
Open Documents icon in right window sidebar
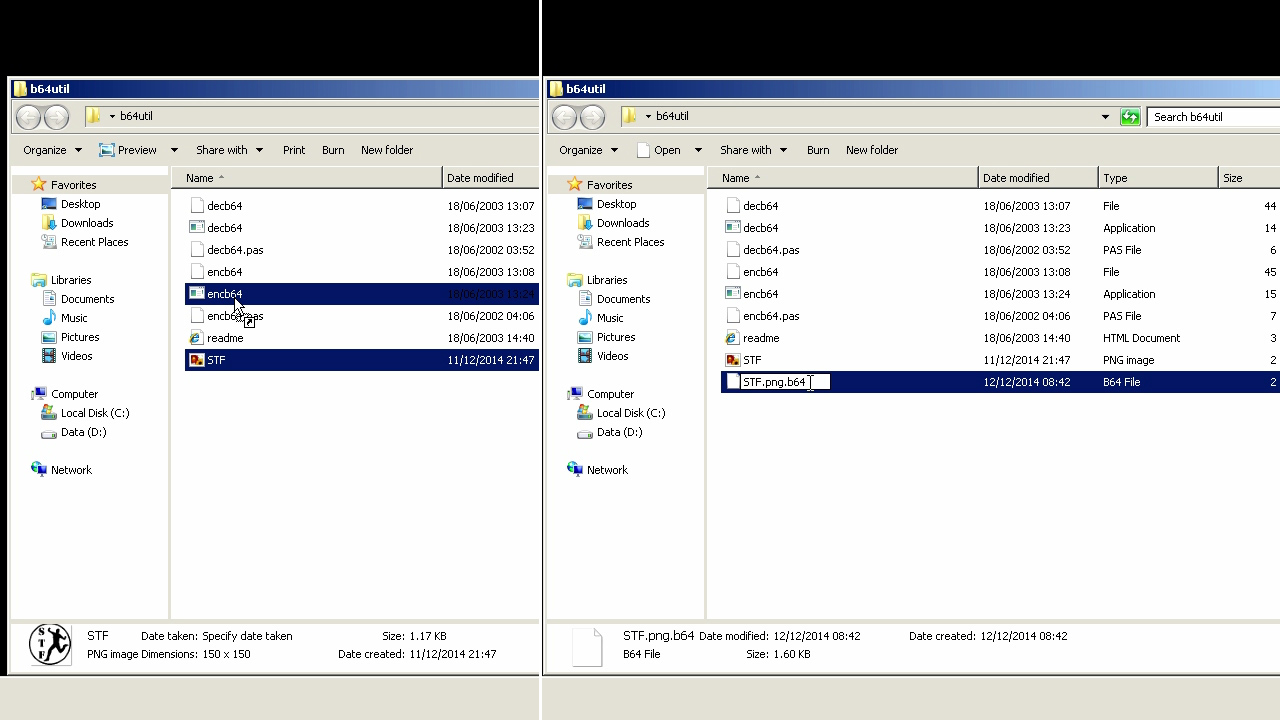pyautogui.click(x=585, y=299)
